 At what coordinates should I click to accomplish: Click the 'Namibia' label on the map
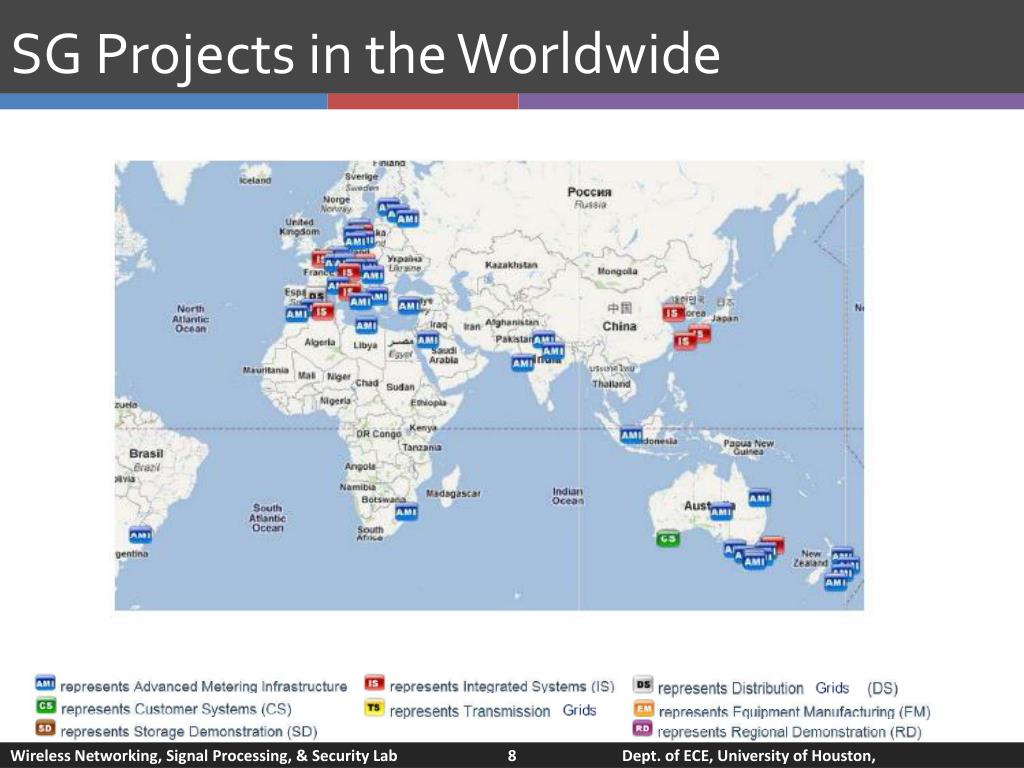(357, 487)
